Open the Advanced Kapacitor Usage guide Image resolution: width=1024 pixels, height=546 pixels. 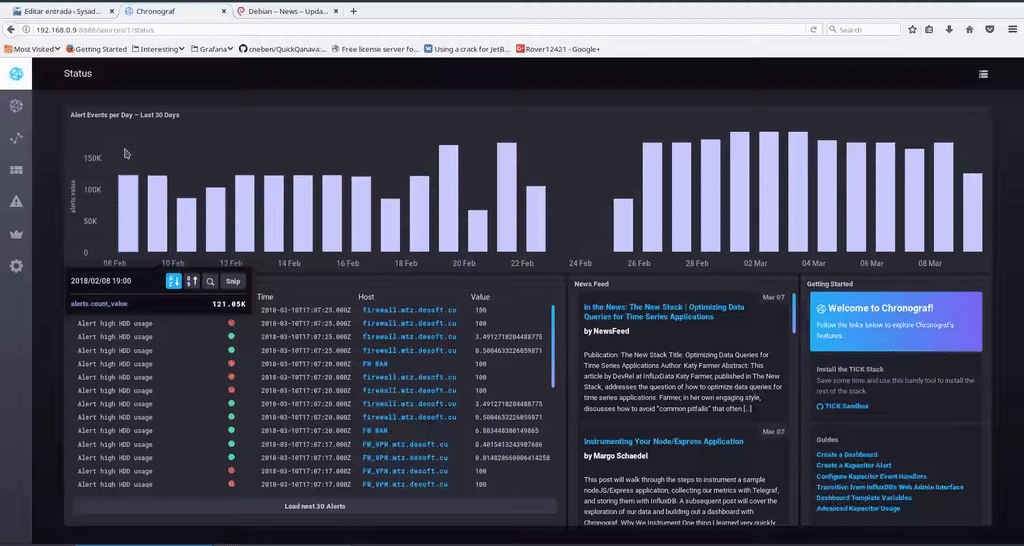pyautogui.click(x=858, y=508)
